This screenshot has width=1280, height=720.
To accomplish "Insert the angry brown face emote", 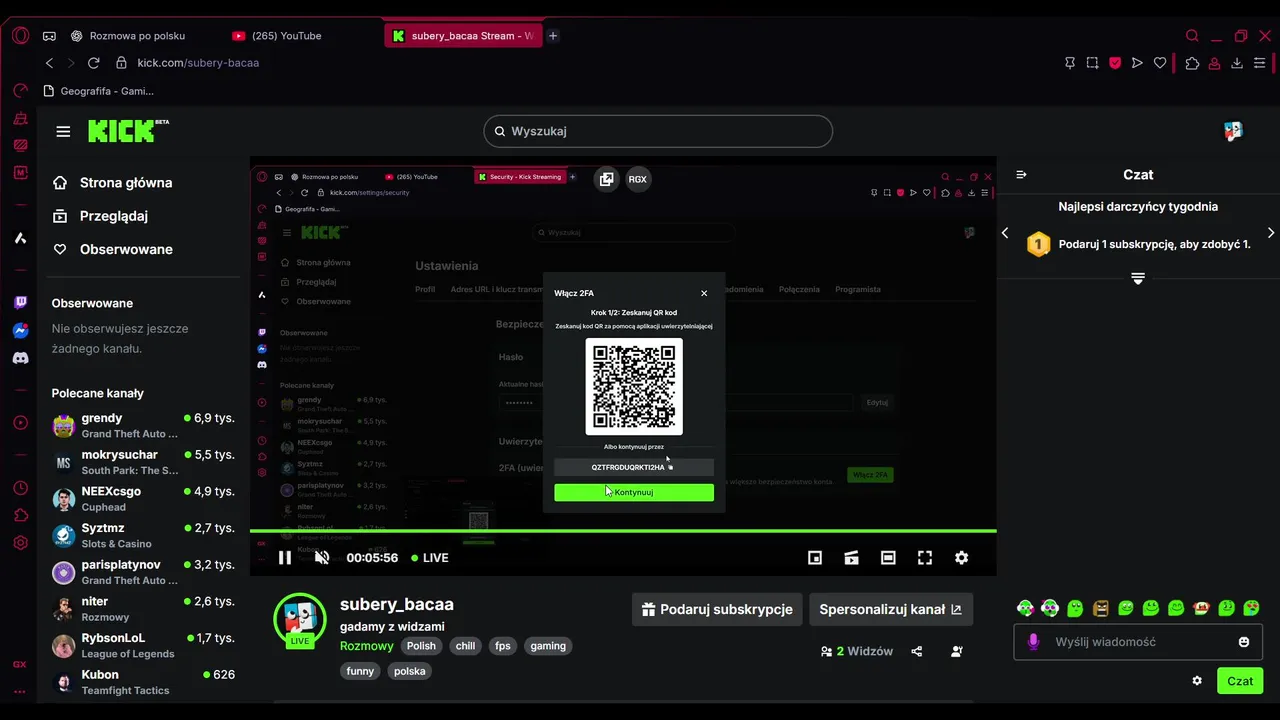I will [1100, 608].
